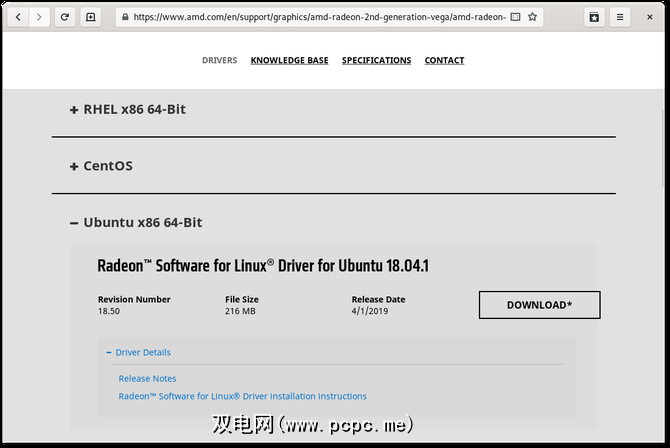This screenshot has height=448, width=670.
Task: Select the file size value 216 MB
Action: [x=240, y=311]
